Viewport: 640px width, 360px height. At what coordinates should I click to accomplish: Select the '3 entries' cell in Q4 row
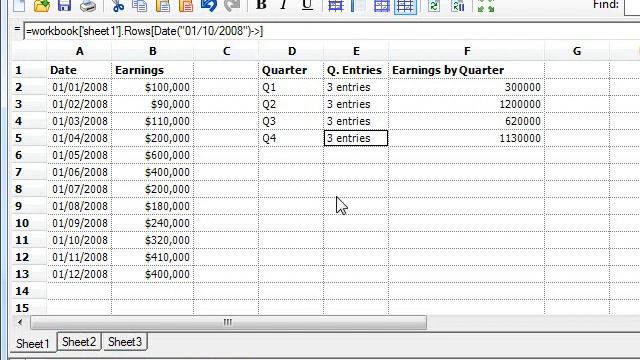(x=356, y=138)
